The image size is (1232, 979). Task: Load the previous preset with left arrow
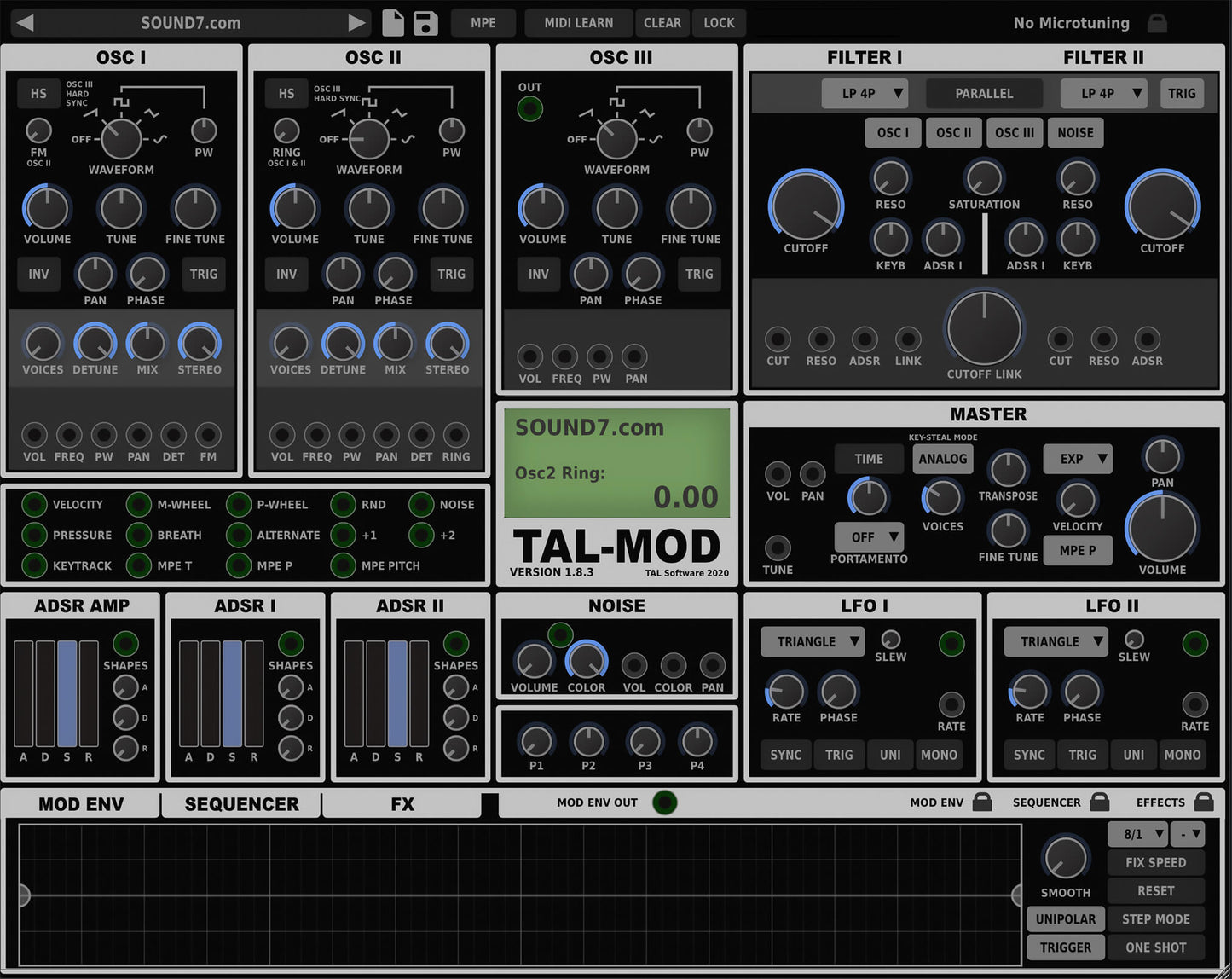click(x=25, y=22)
